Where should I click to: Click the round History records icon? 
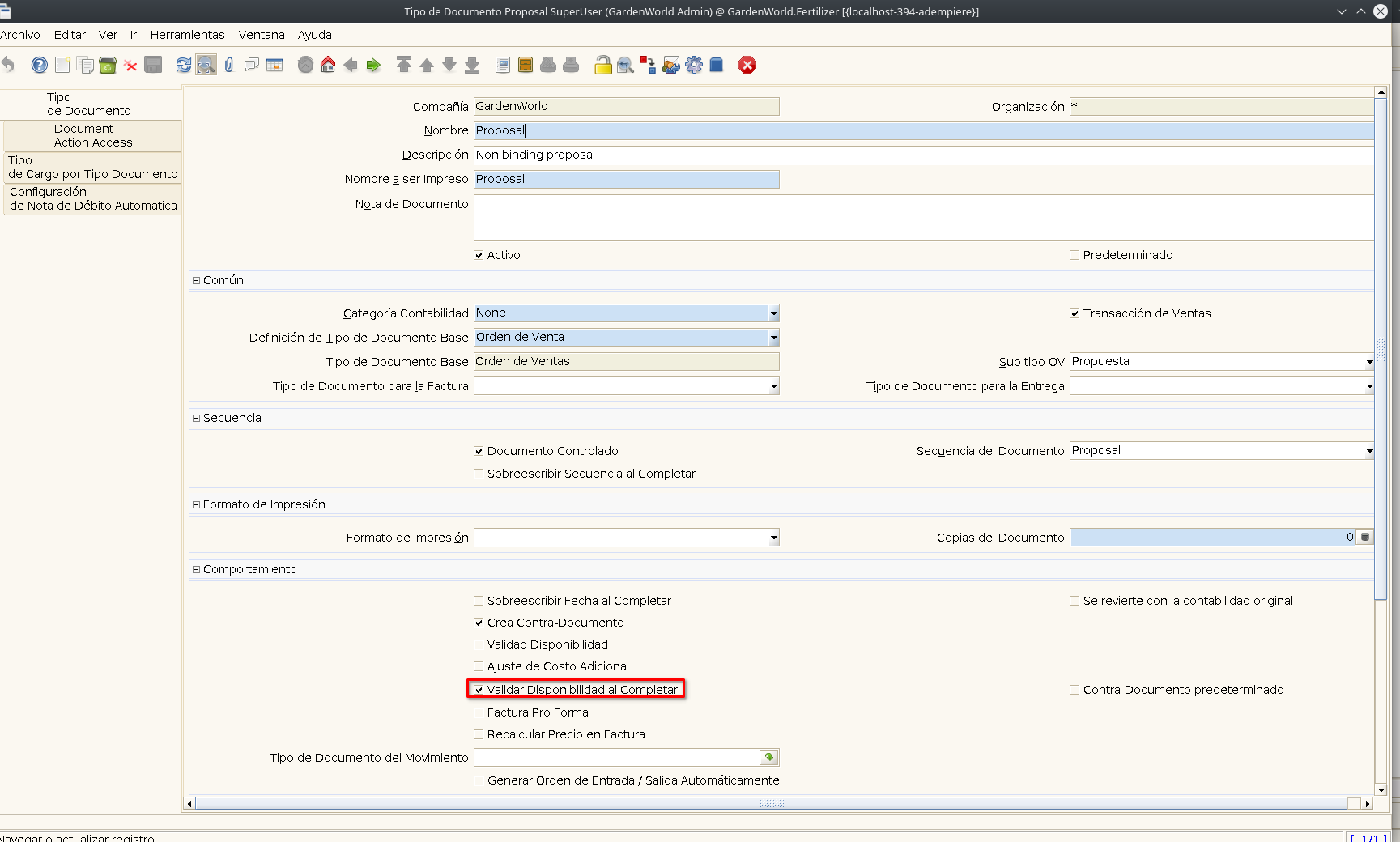coord(305,65)
